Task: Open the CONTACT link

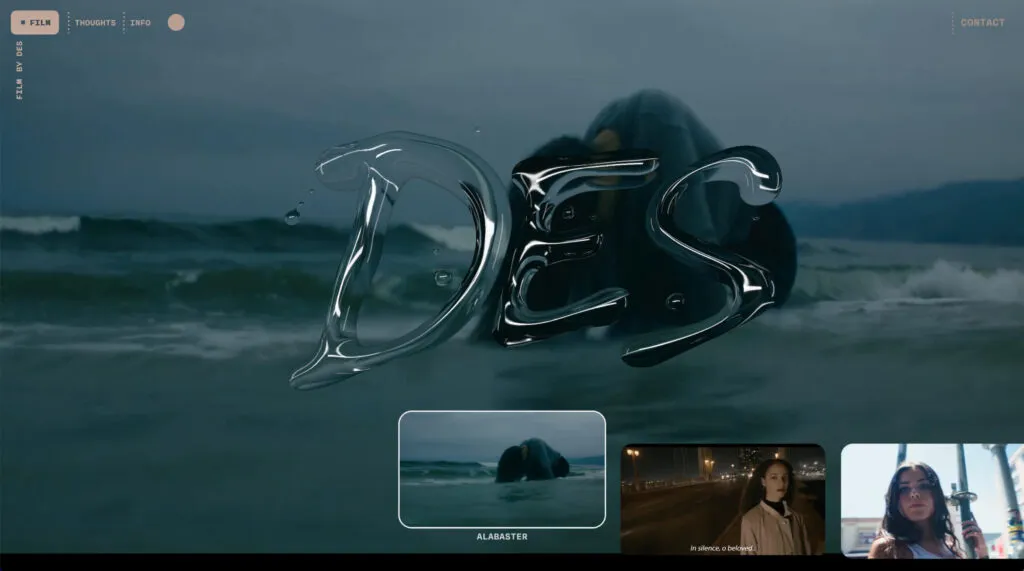Action: point(982,22)
